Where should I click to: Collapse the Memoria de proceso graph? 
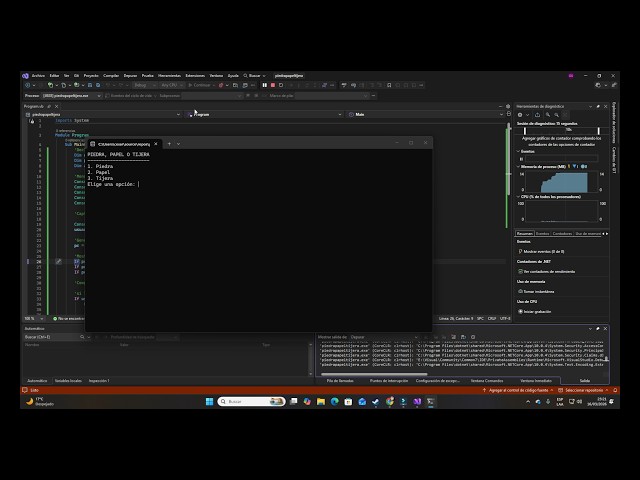pyautogui.click(x=518, y=167)
